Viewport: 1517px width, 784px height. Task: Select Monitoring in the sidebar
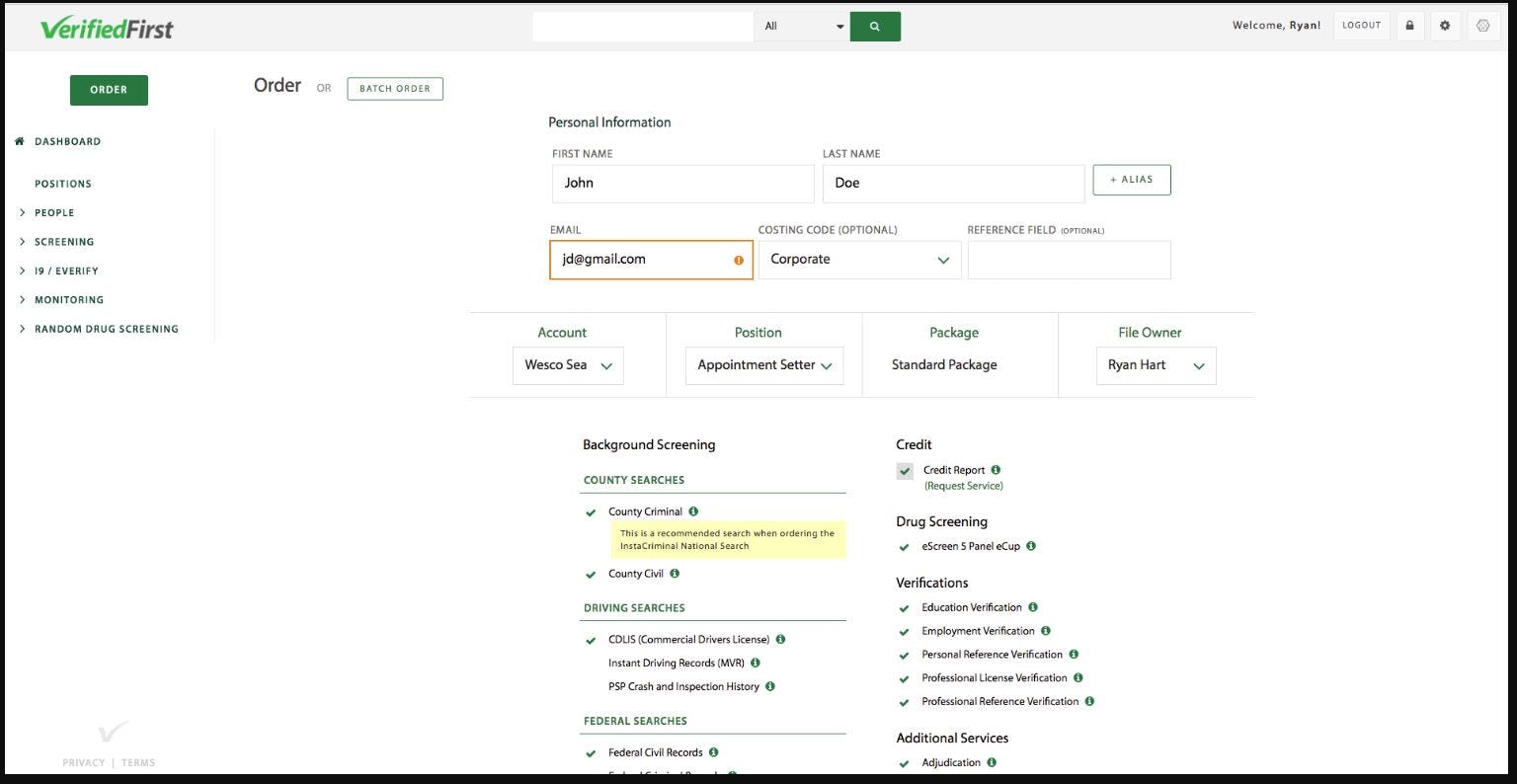coord(69,299)
